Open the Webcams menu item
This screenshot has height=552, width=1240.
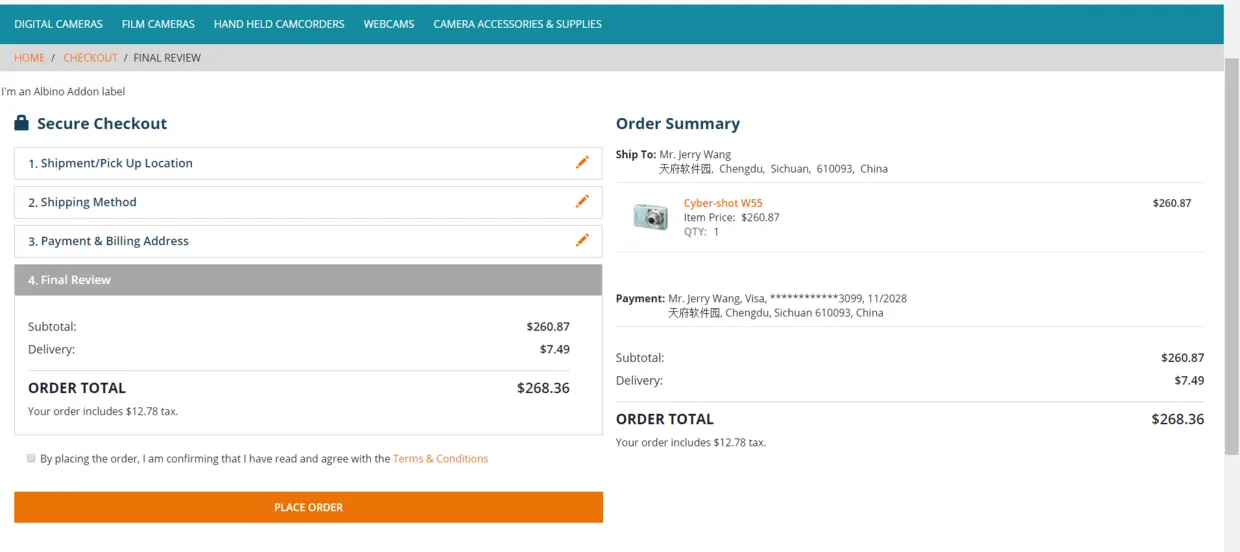coord(389,24)
